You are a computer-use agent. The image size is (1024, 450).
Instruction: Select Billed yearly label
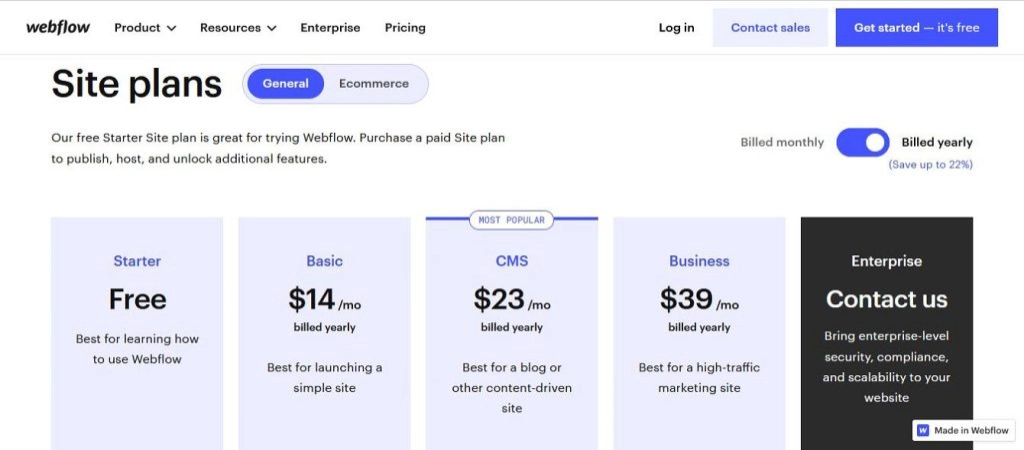(x=936, y=142)
